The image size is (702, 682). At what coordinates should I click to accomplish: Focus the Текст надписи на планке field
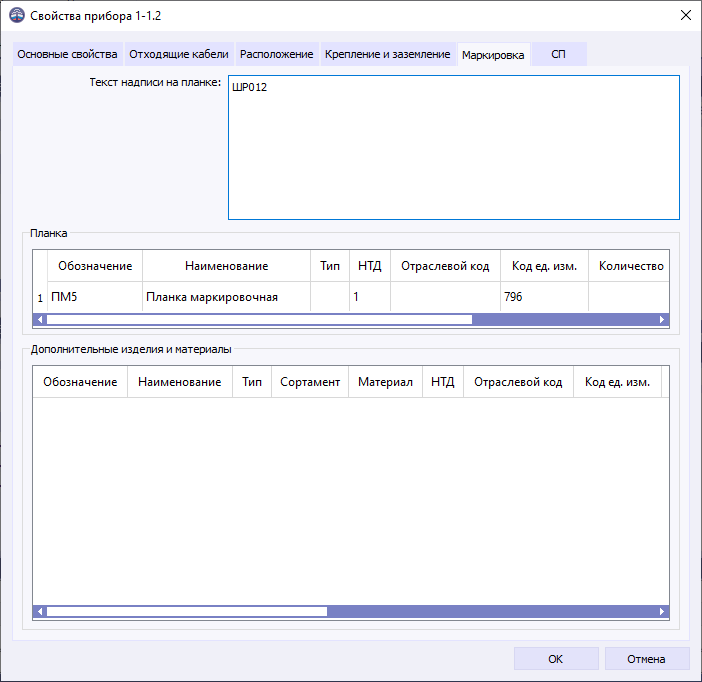pyautogui.click(x=454, y=147)
